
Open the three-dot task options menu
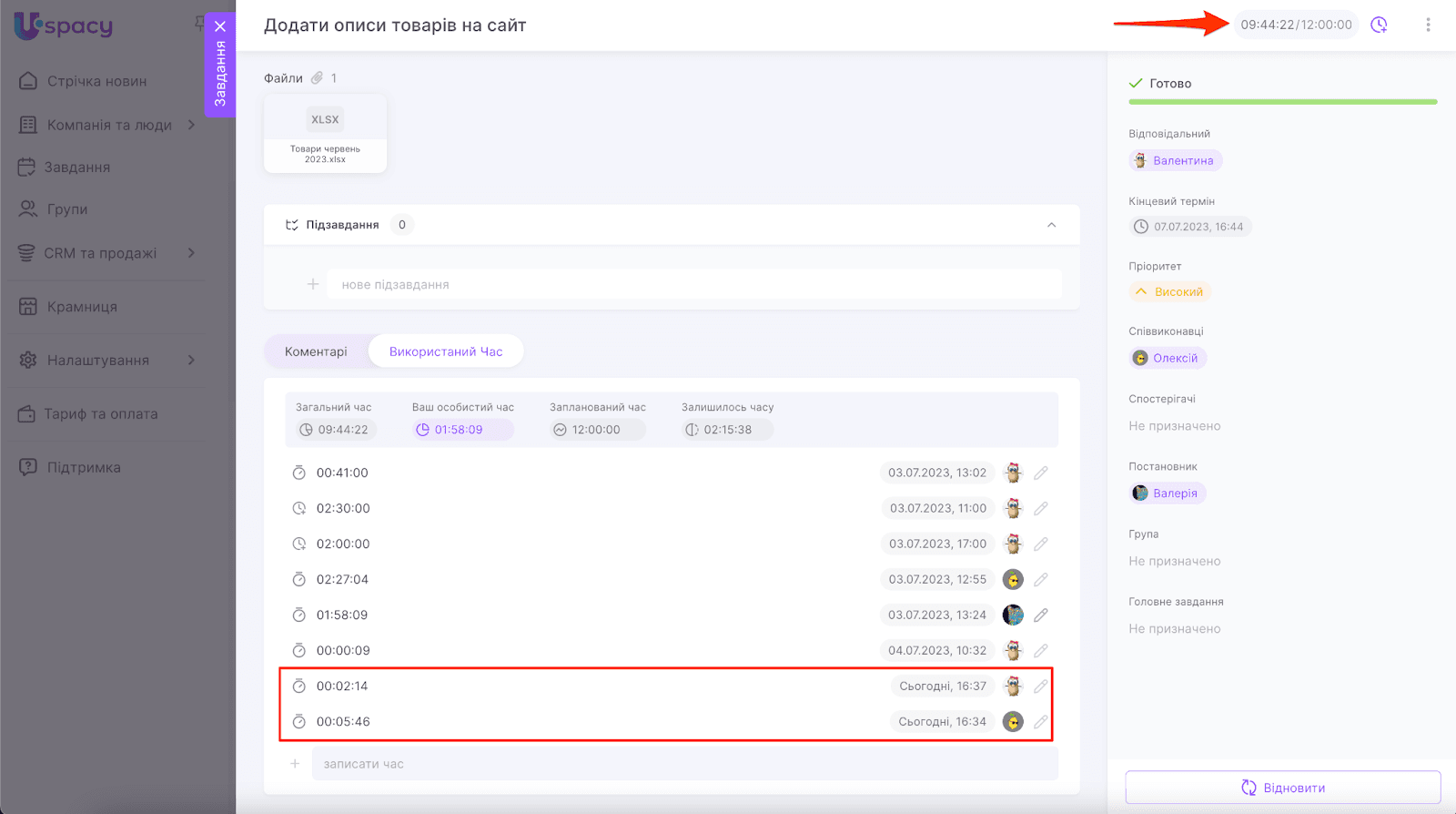click(1428, 25)
